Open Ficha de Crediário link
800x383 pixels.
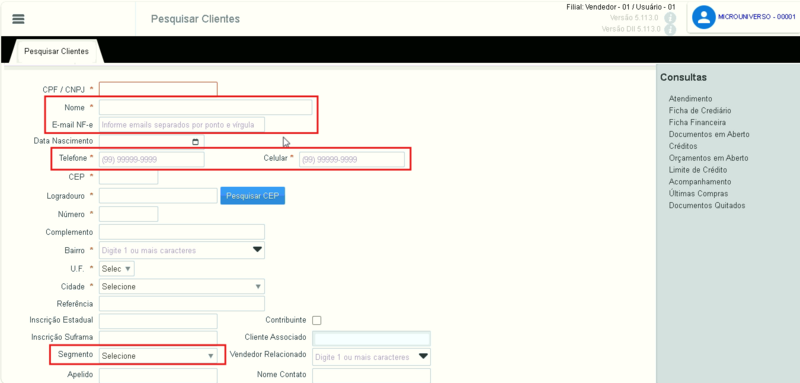coord(700,111)
